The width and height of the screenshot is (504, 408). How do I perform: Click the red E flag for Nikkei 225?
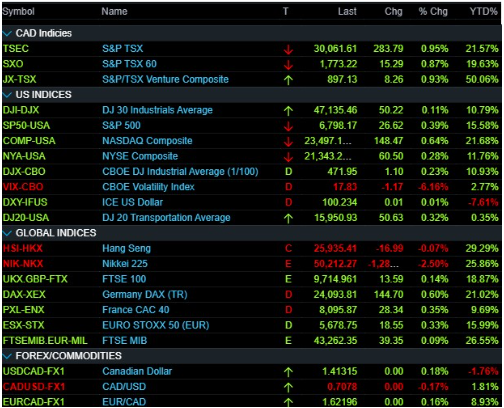coord(289,264)
